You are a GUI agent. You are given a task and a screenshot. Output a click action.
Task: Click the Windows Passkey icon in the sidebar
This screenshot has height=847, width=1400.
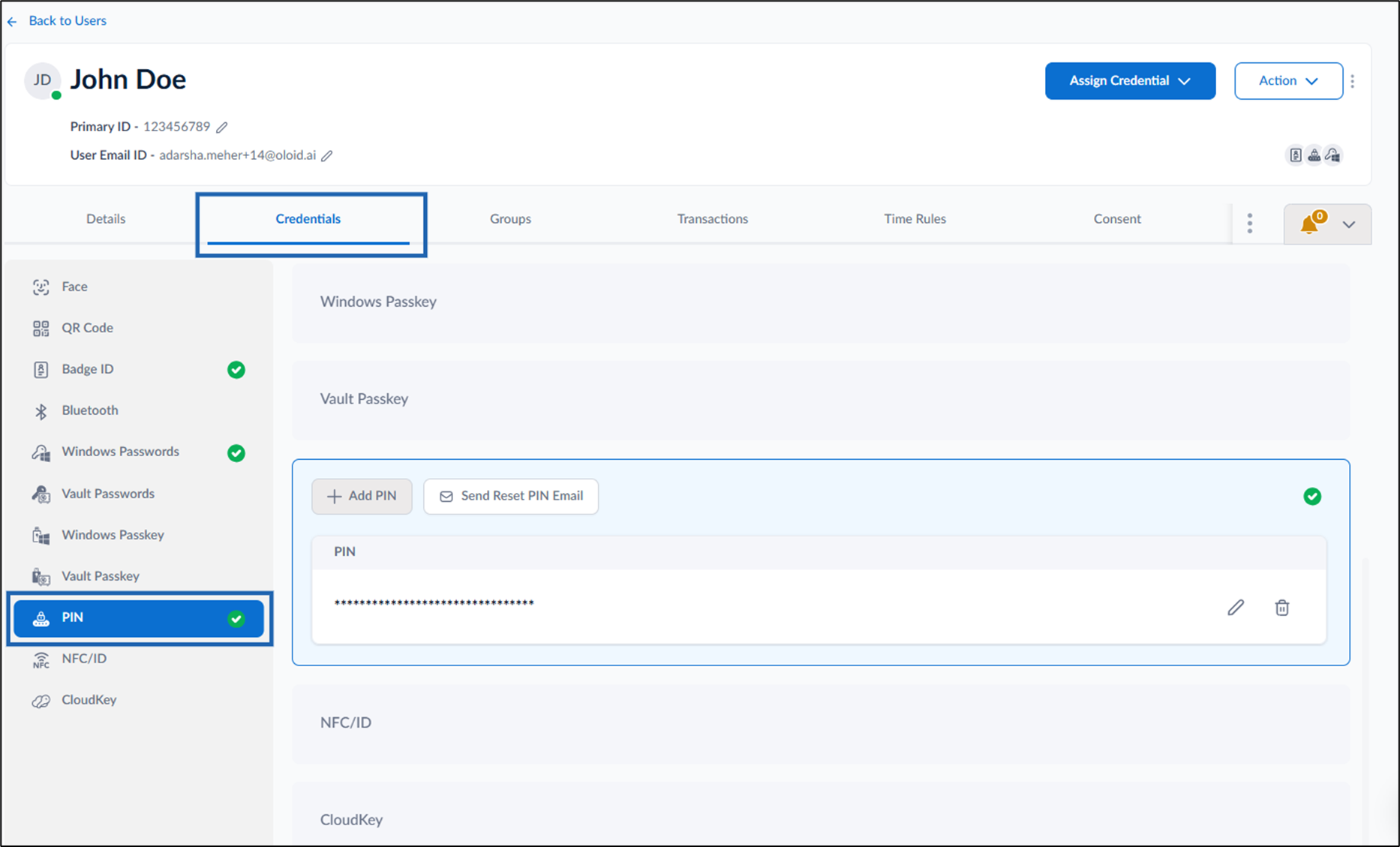tap(41, 536)
